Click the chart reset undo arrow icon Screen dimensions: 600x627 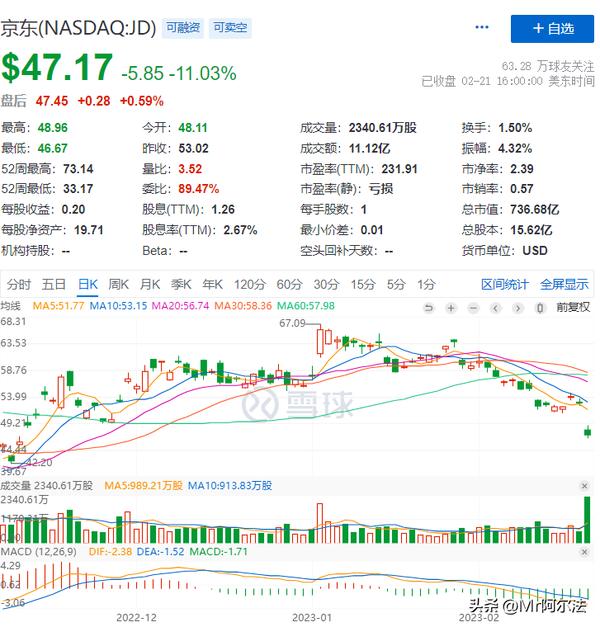click(428, 308)
